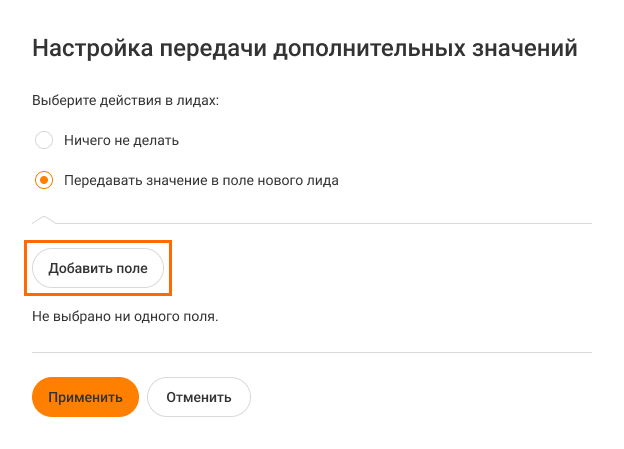Click the "Не выбрано ни одного поля." message

125,317
